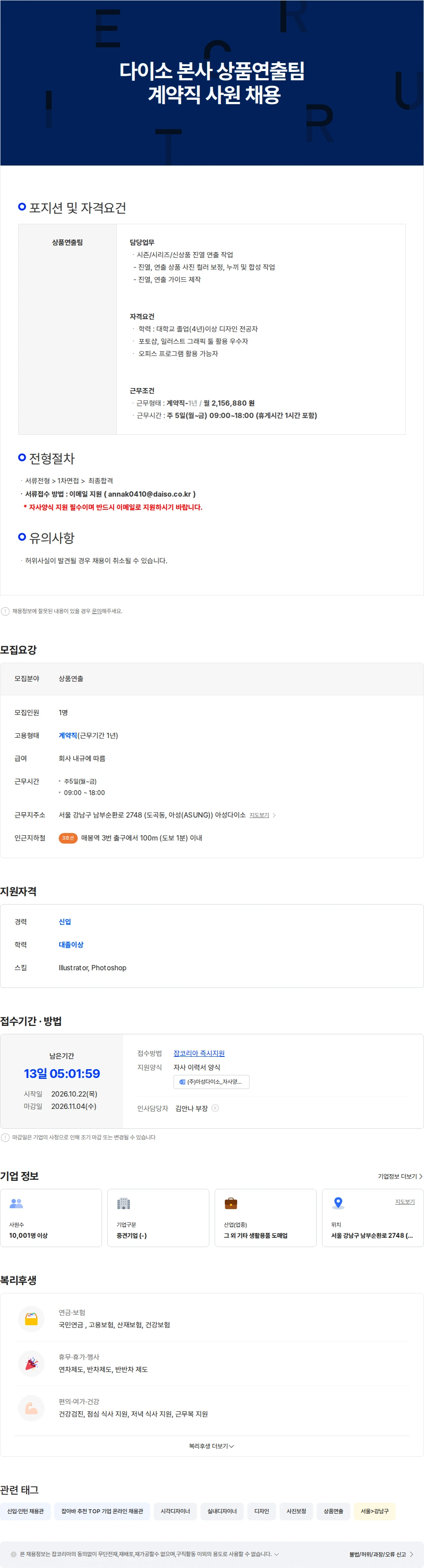Screen dimensions: 424x1568
Task: Click the info icon beside 마감일은 기업의 사정으로
Action: click(5, 1137)
